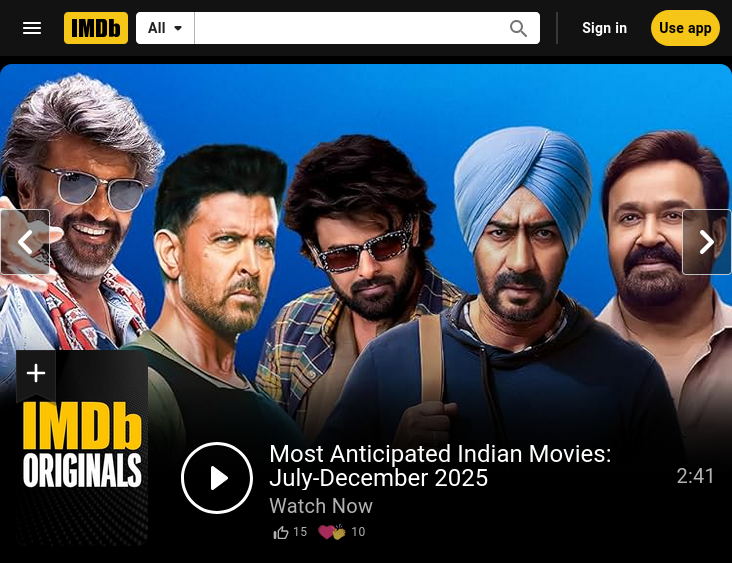Click the IMDb logo home link
Viewport: 732px width, 563px height.
96,28
